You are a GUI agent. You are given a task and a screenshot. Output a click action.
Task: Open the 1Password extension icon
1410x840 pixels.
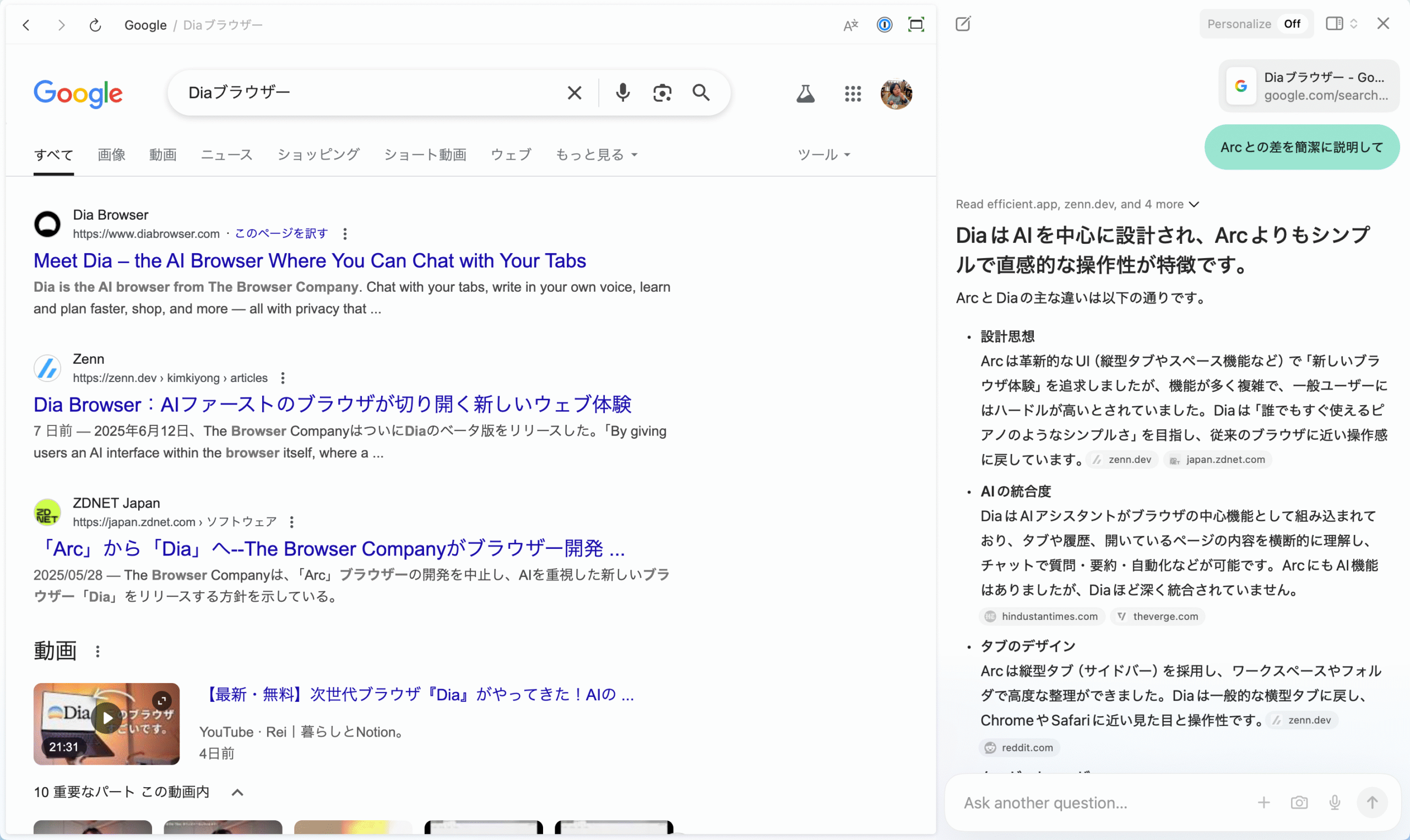click(884, 24)
